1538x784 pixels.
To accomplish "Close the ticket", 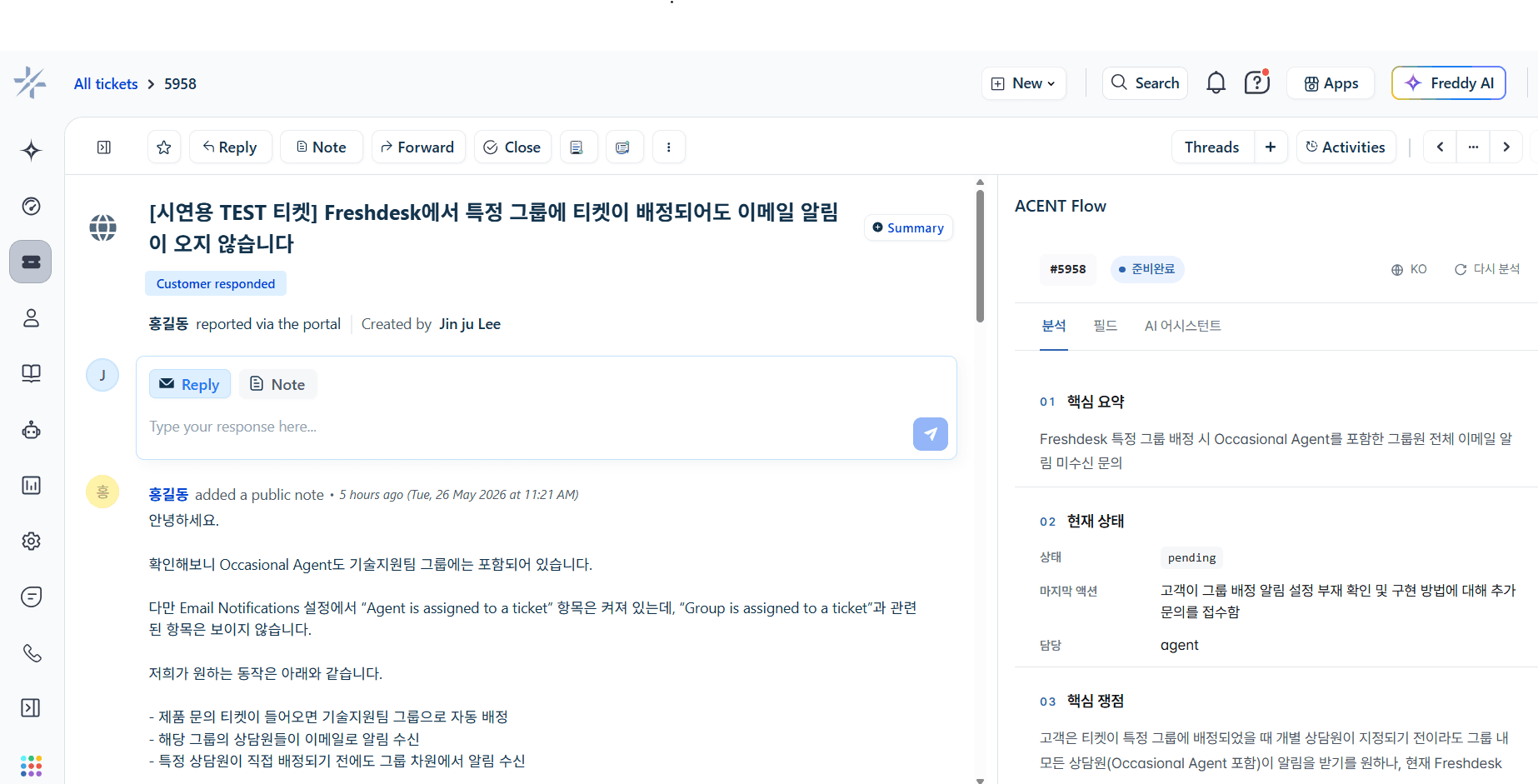I will [512, 147].
